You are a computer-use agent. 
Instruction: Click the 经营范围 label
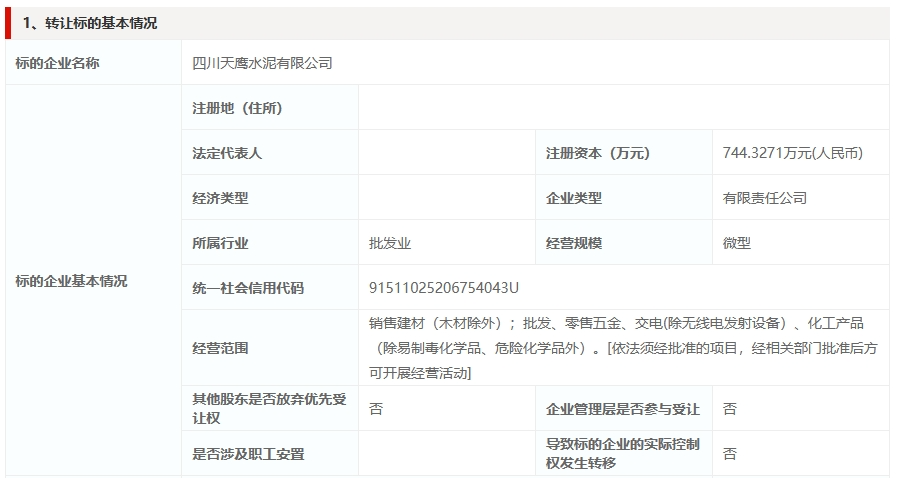(220, 348)
